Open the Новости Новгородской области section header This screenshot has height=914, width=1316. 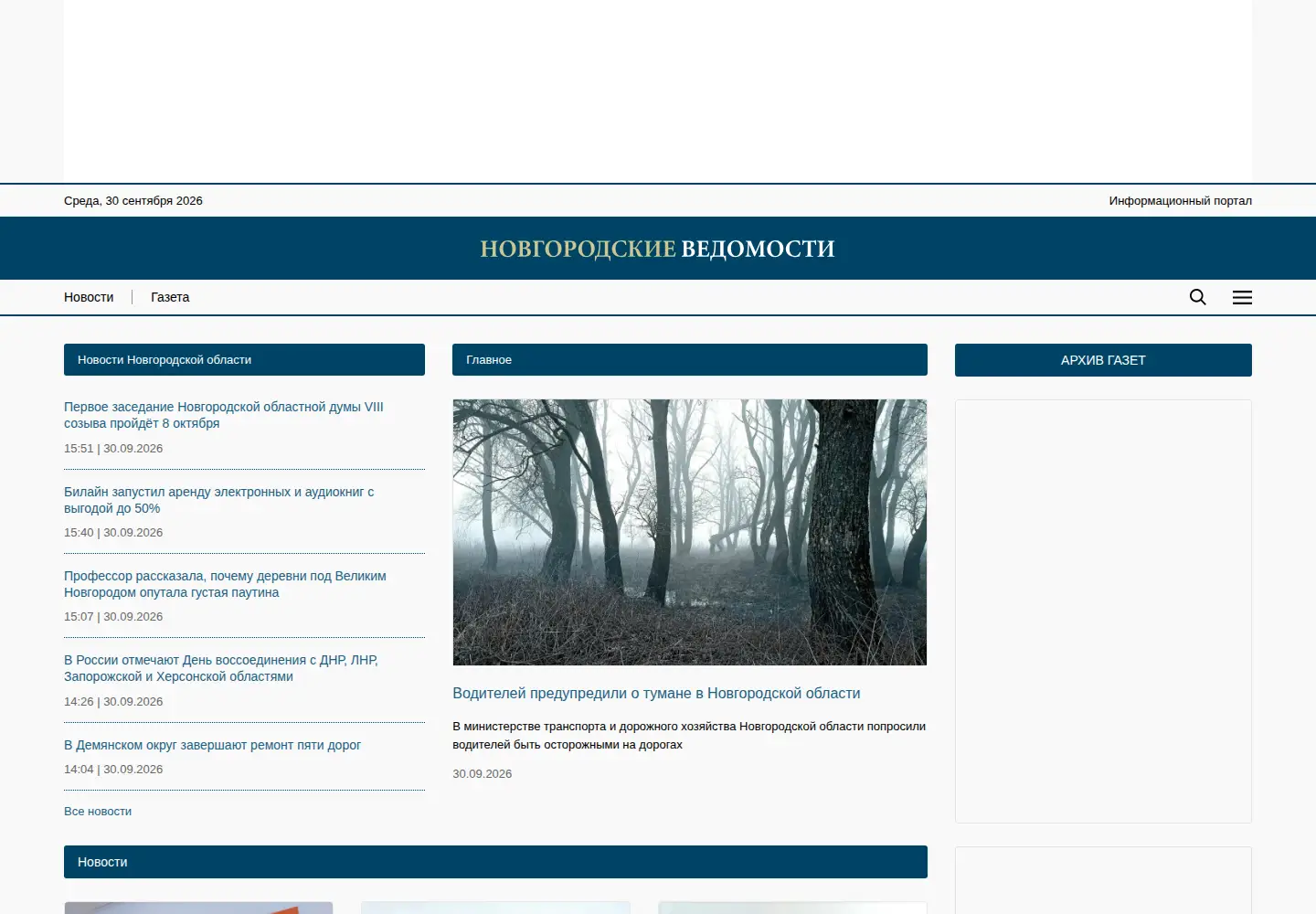(x=244, y=359)
